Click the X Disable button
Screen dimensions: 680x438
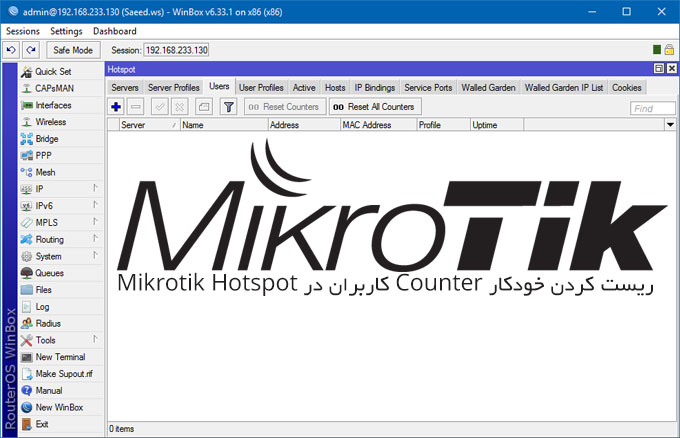180,107
